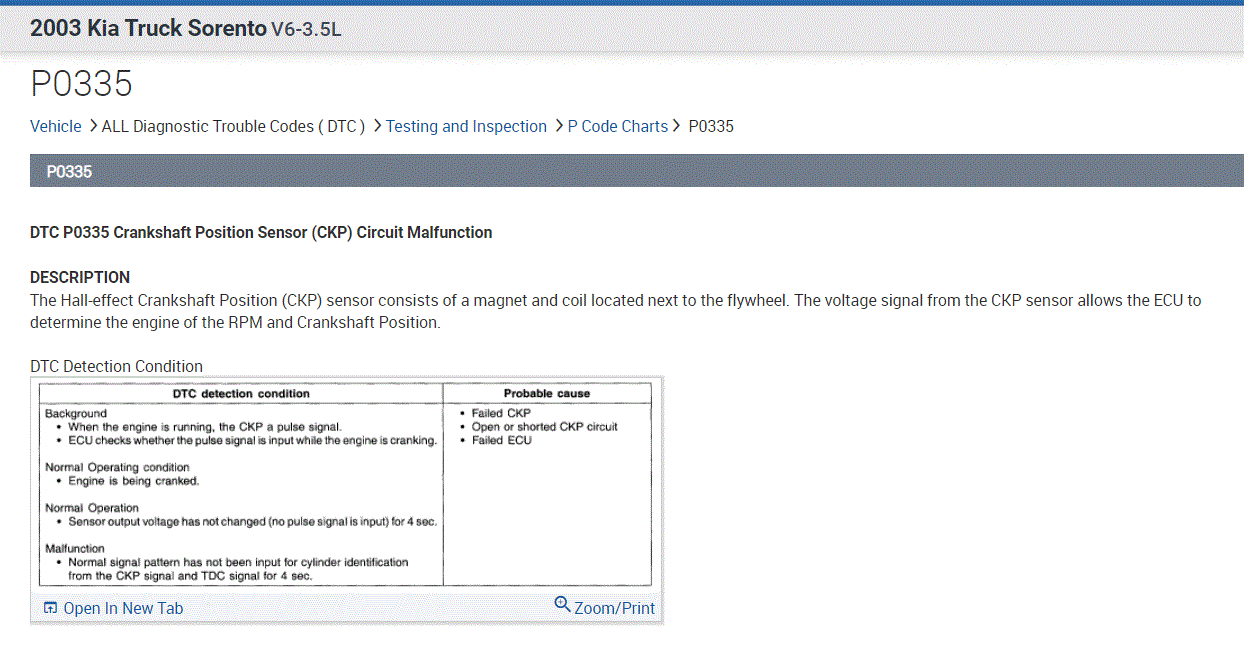Click the chevron before the P0335 breadcrumb

676,126
